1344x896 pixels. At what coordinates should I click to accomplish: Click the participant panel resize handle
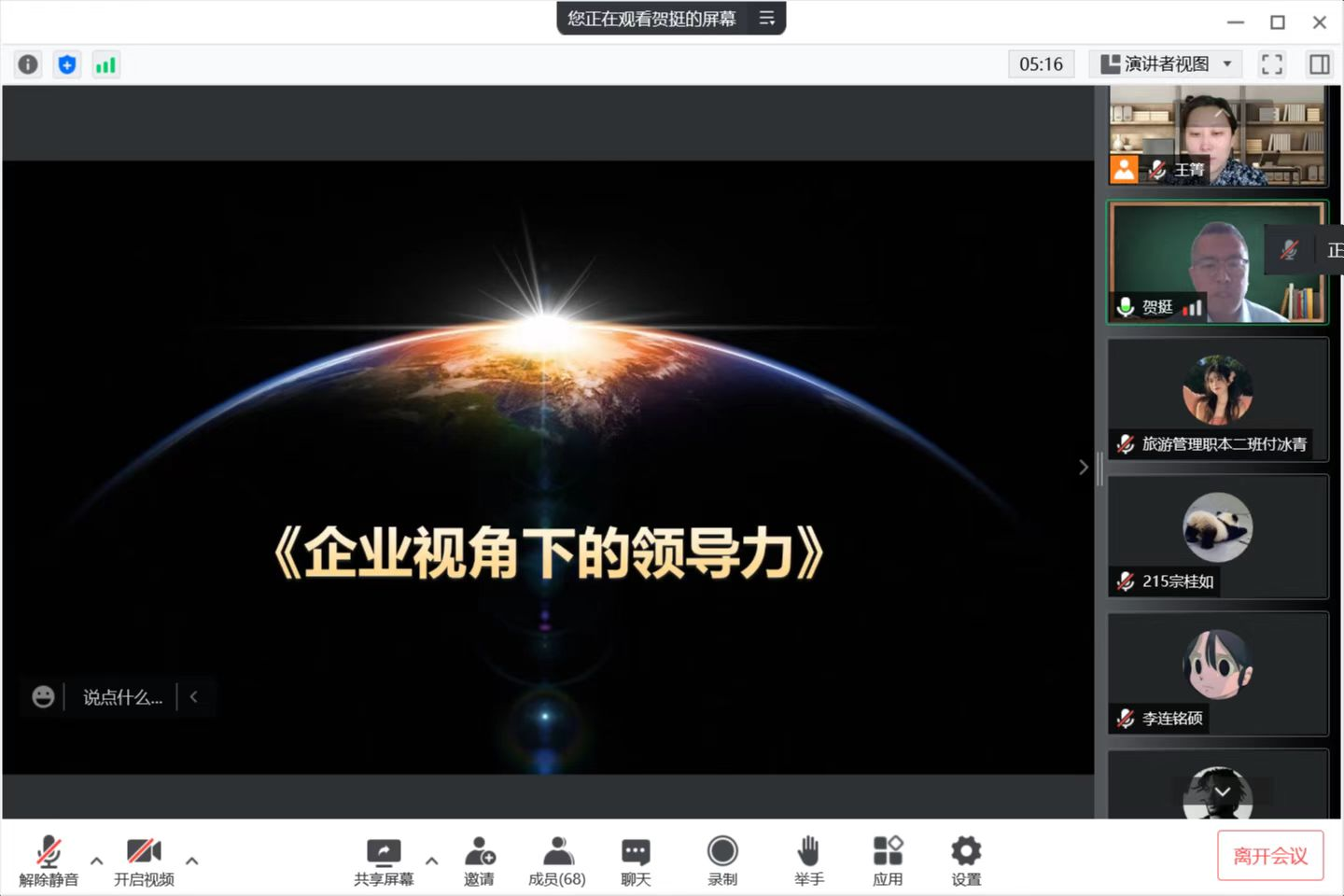[1099, 469]
